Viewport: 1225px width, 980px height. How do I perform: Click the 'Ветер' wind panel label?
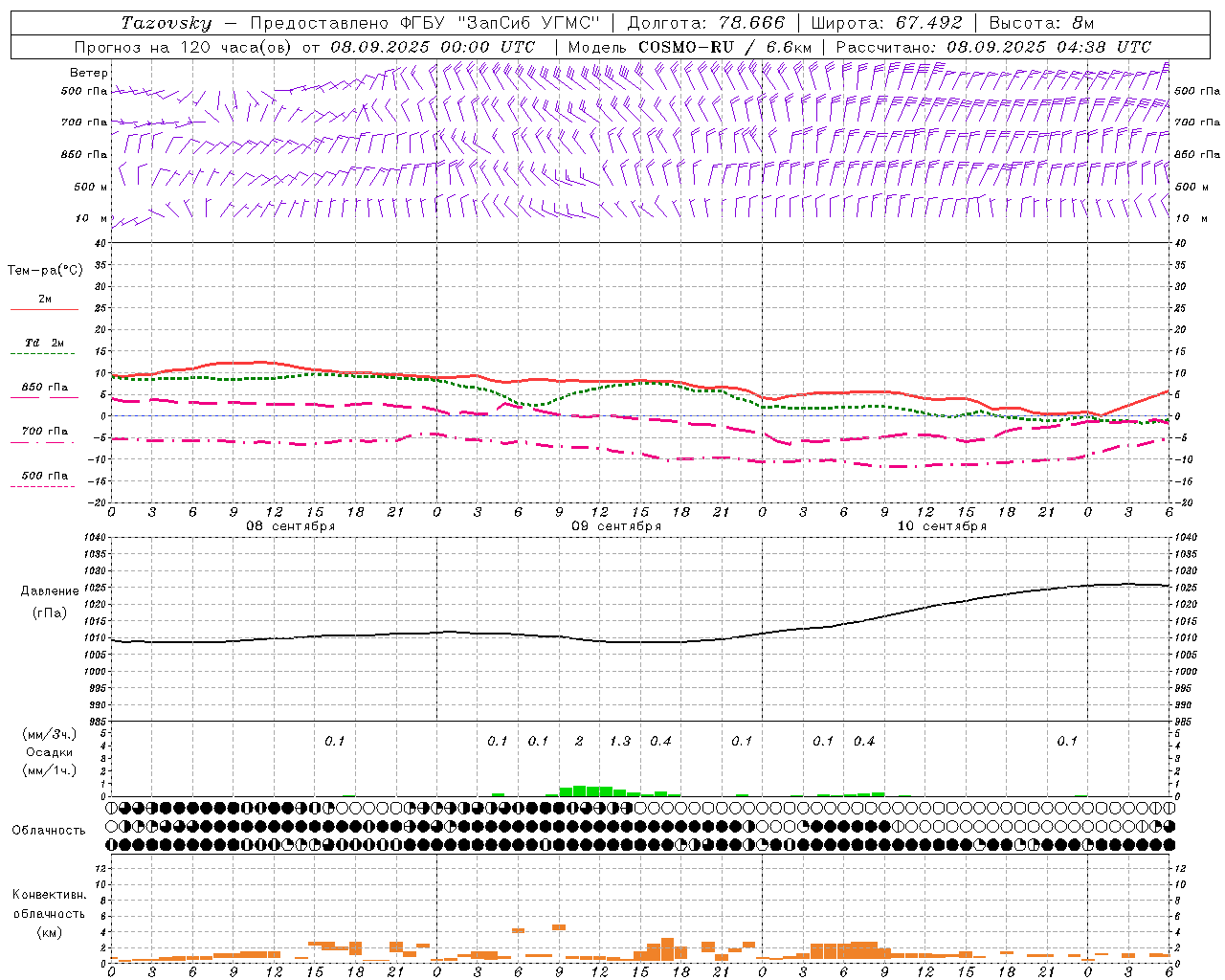pos(89,73)
